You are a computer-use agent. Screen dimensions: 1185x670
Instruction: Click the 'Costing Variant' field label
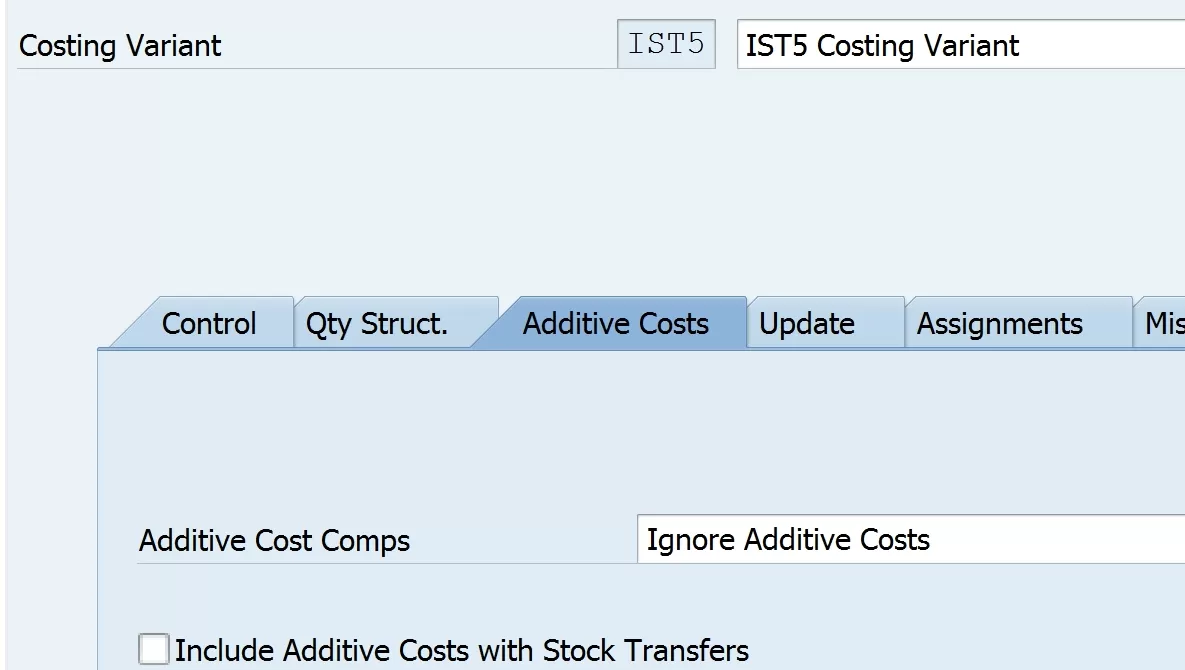120,46
